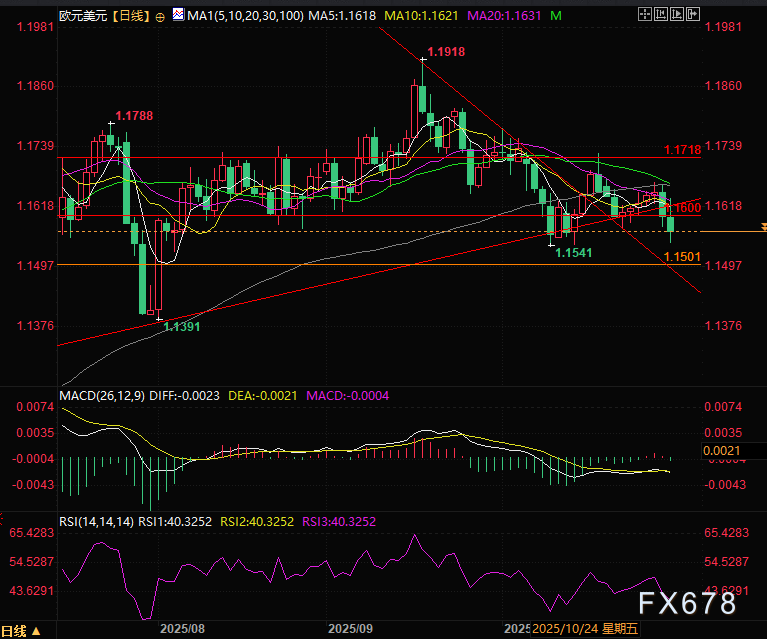Click the green M icon after MA20

556,16
